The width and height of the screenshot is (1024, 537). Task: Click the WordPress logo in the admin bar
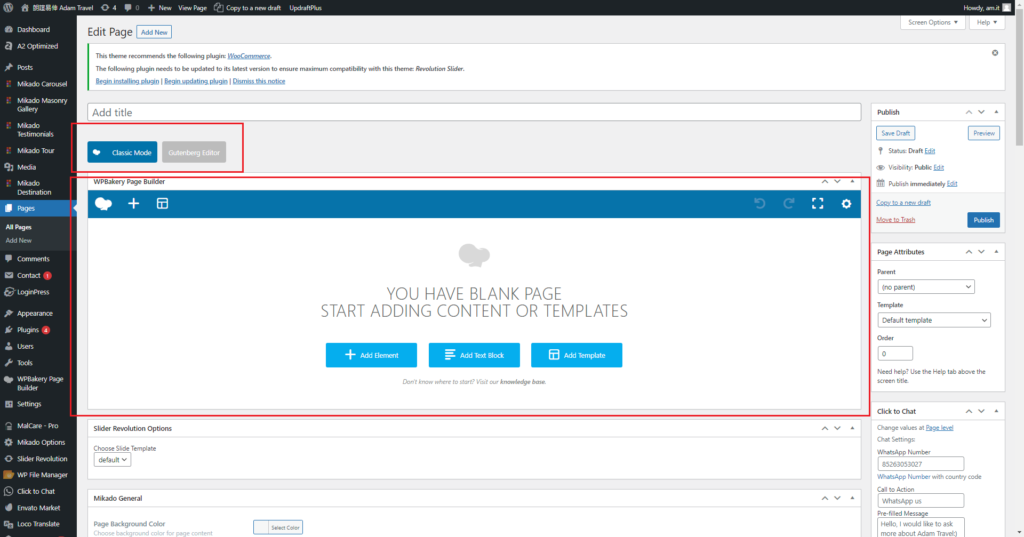[8, 8]
